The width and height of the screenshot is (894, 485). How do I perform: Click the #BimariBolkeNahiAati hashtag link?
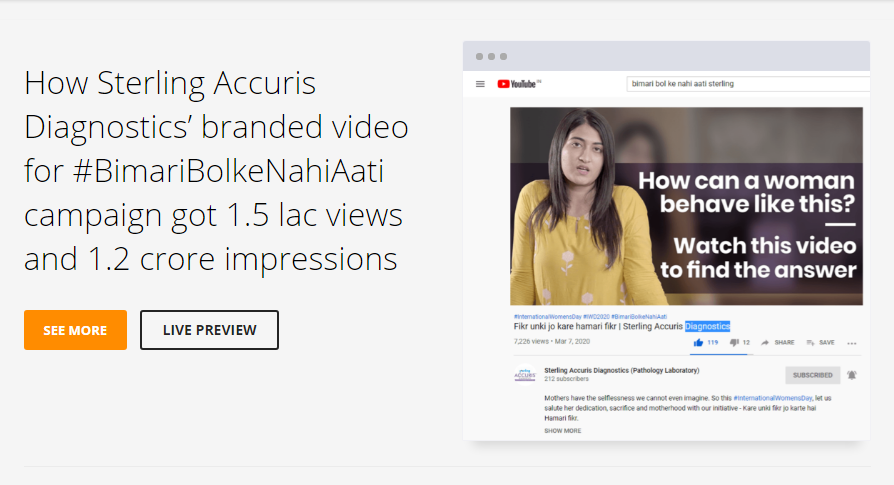[x=639, y=316]
